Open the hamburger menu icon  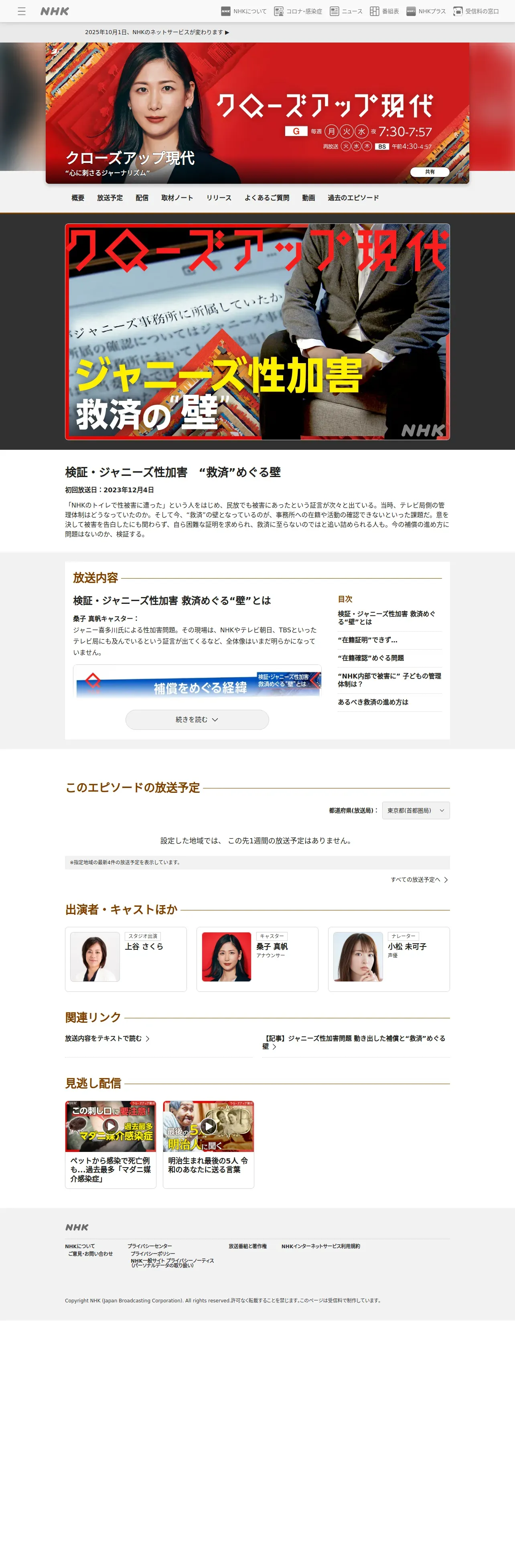22,11
